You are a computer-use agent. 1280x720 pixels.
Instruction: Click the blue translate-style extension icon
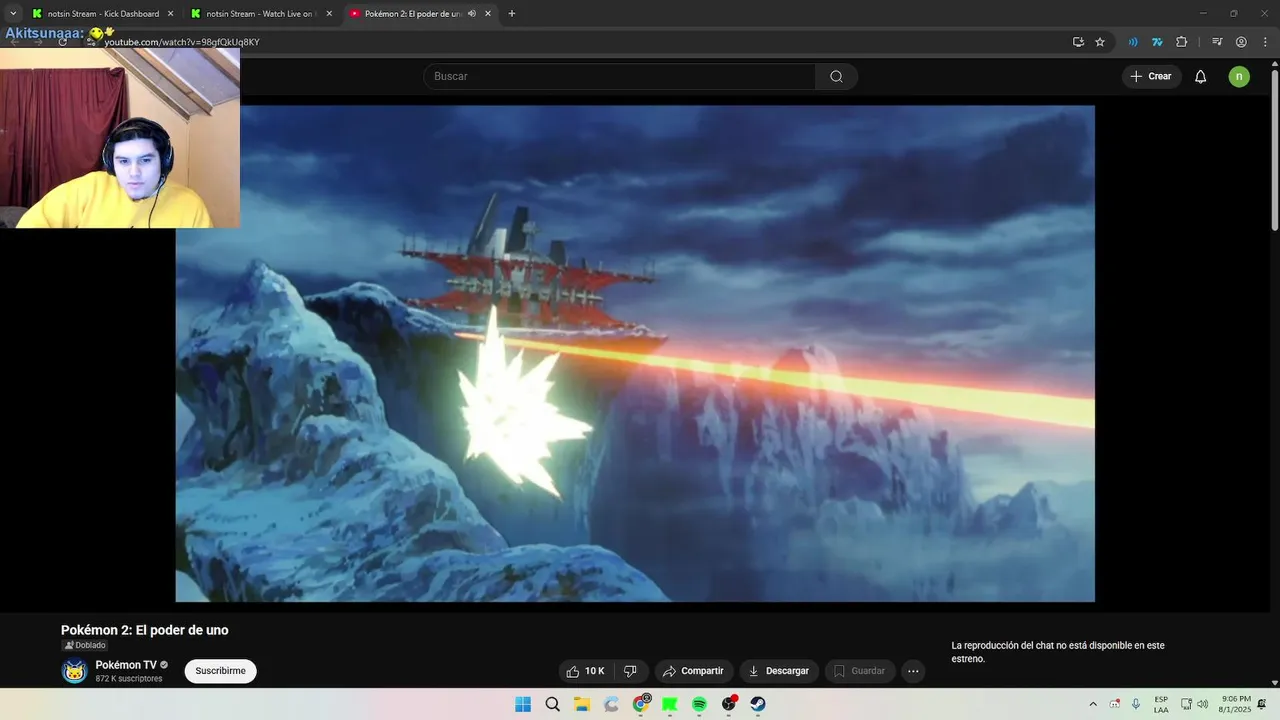[1157, 42]
